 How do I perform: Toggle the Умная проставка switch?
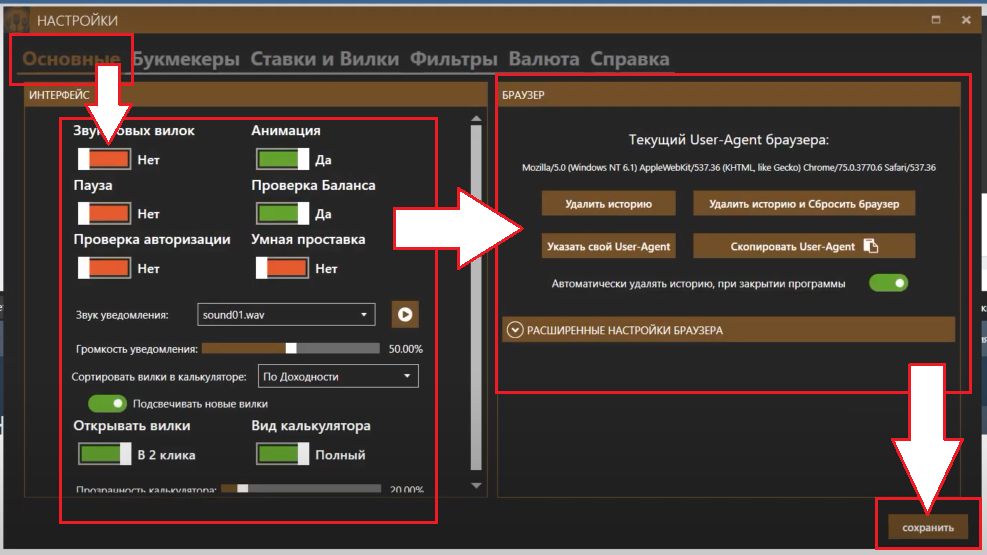pos(283,268)
